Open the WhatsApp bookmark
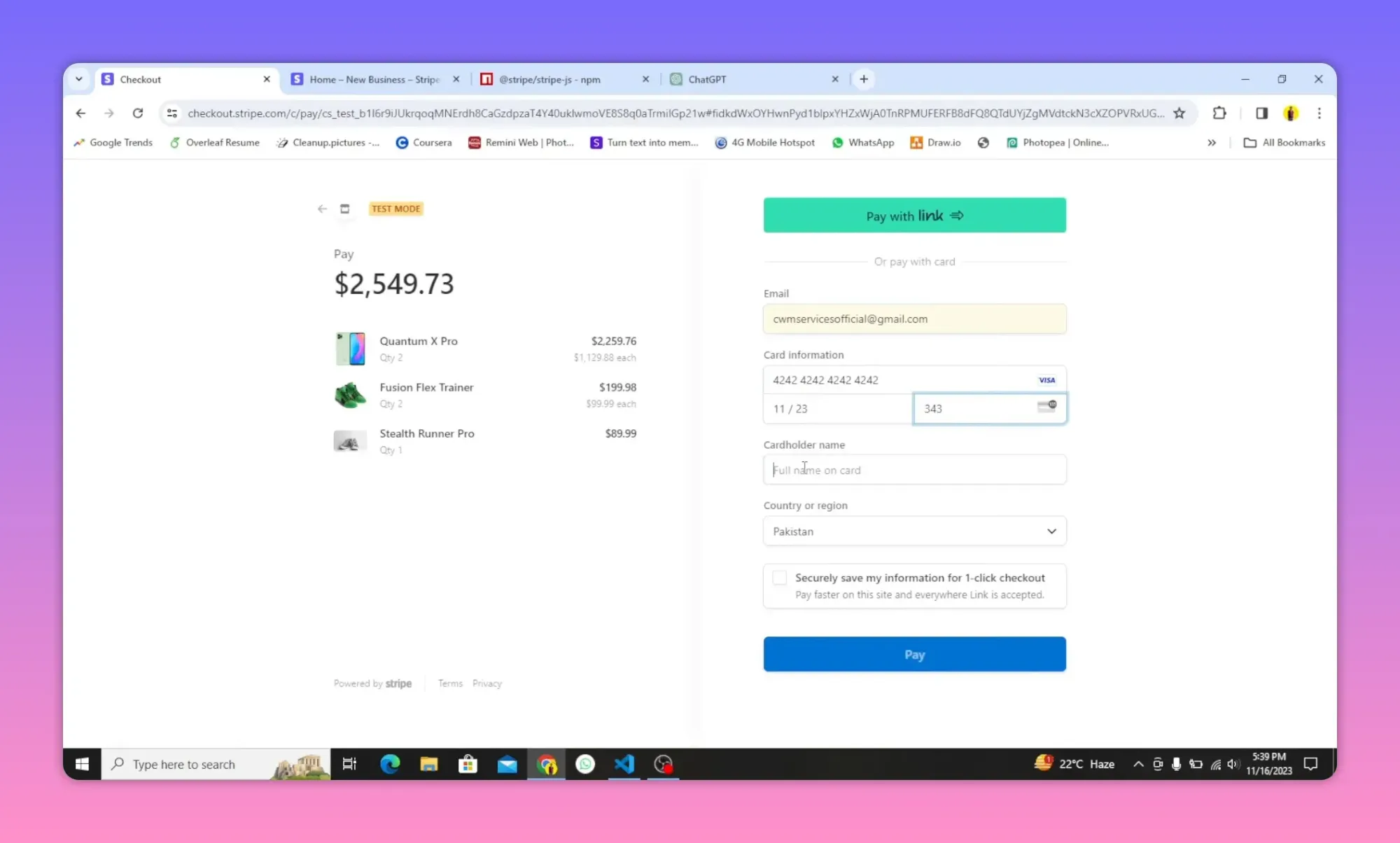 (862, 142)
